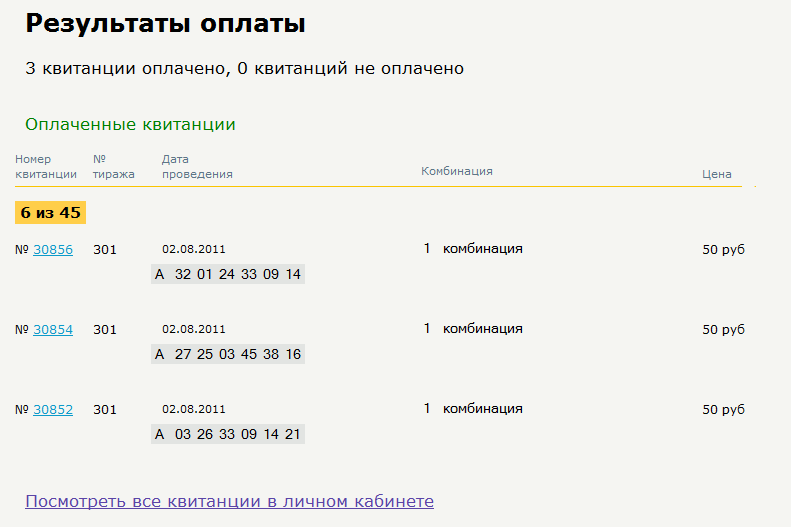Select number combination 'A 27 25 03 45 38 16'

point(228,354)
